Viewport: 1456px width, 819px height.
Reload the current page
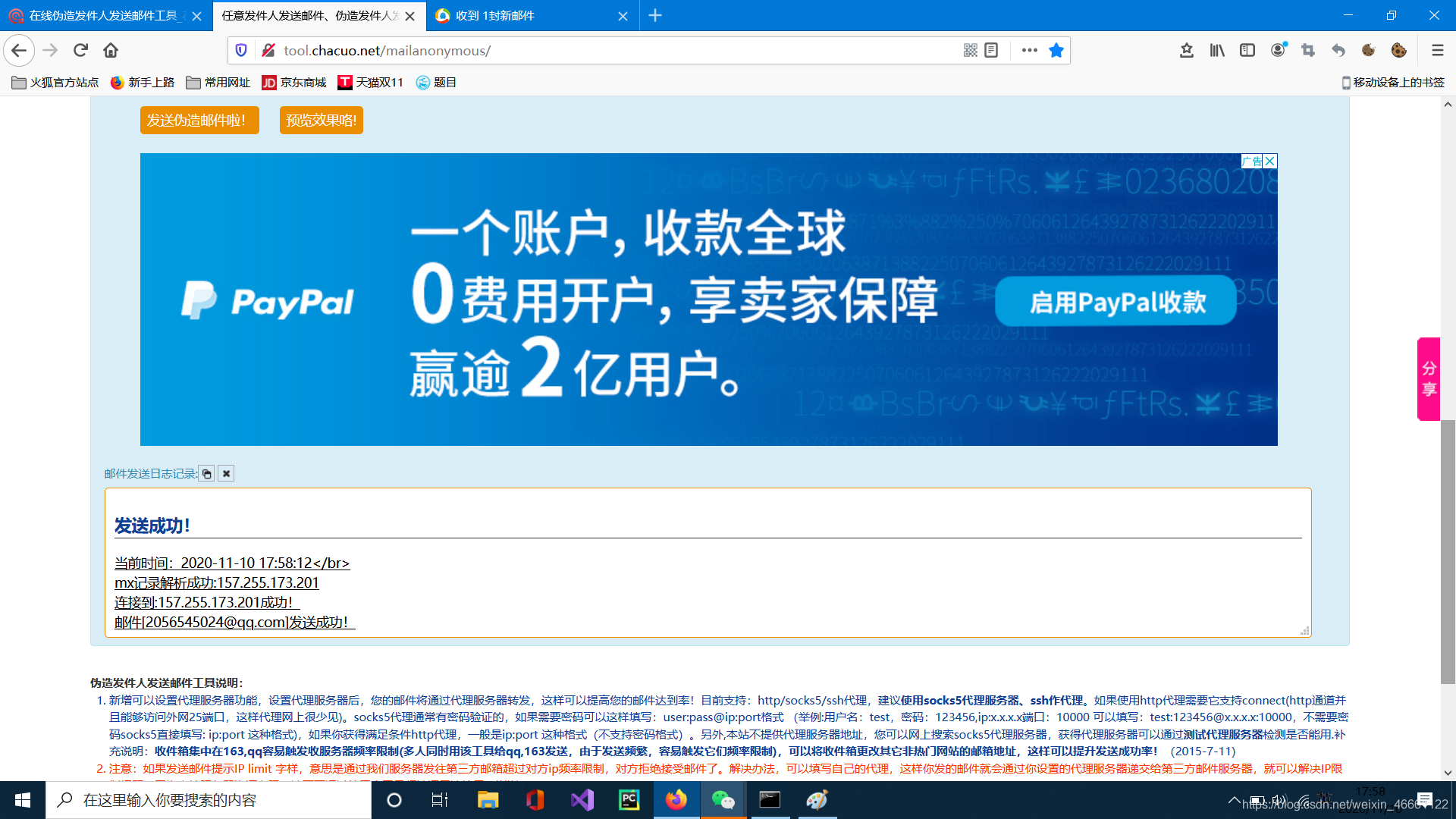click(80, 50)
